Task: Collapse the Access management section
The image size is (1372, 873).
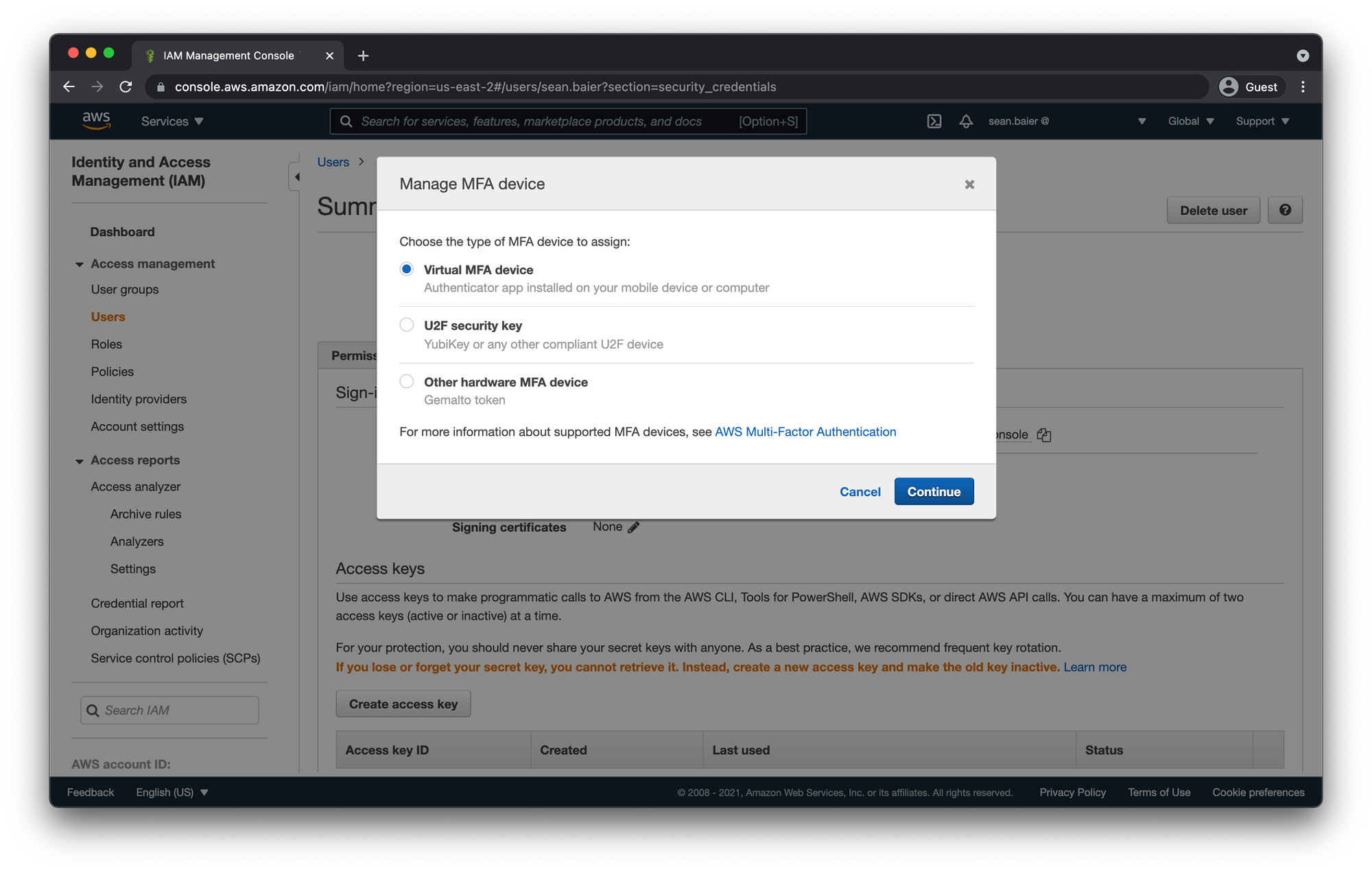Action: (x=80, y=264)
